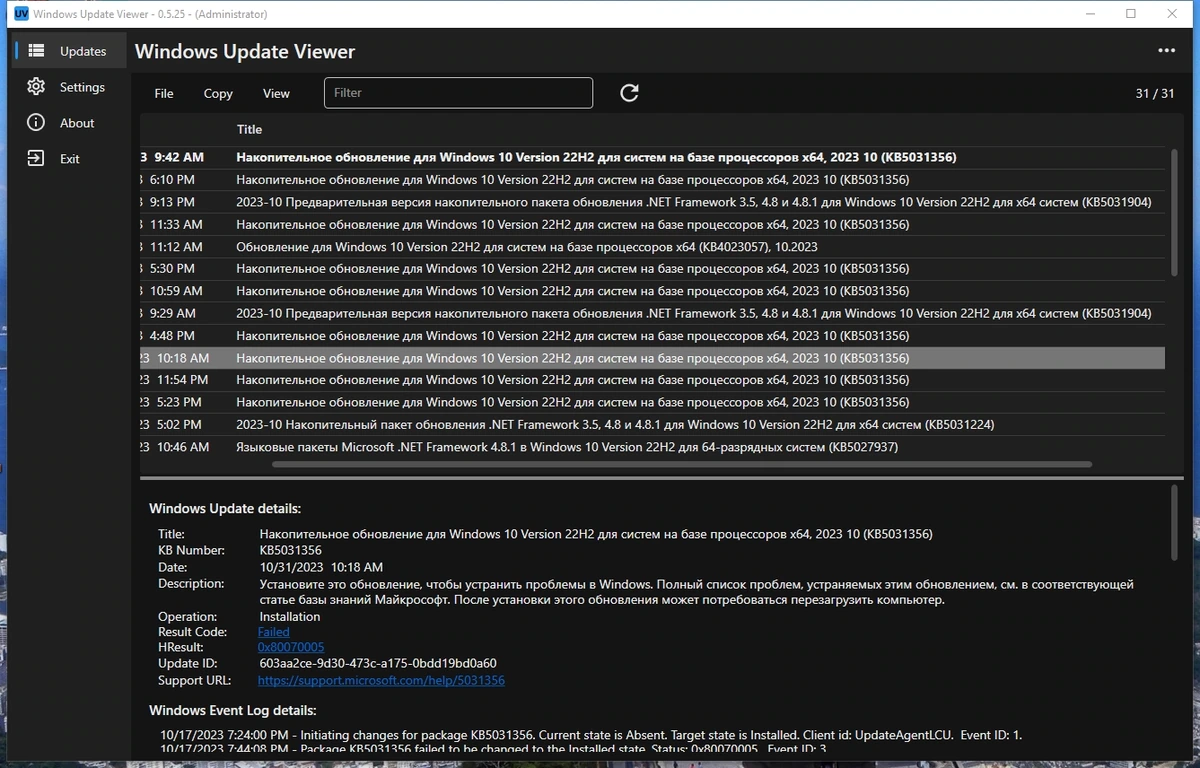Screen dimensions: 1200x768
Task: Open the View menu
Action: [x=276, y=93]
